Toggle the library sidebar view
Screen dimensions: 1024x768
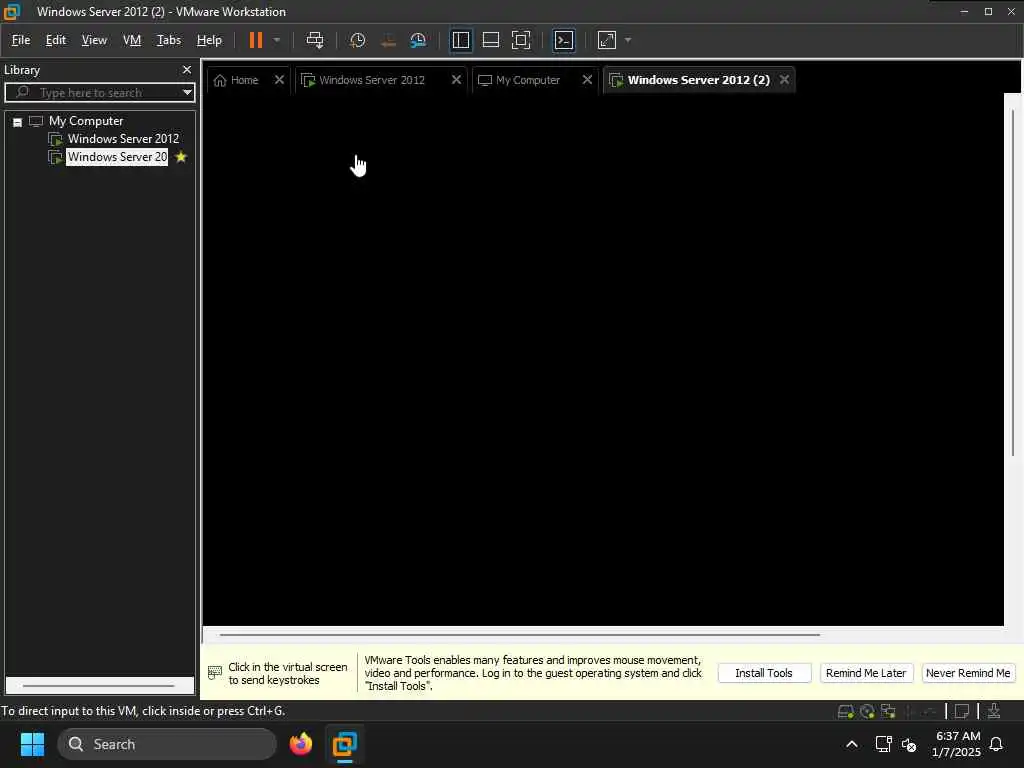tap(460, 40)
